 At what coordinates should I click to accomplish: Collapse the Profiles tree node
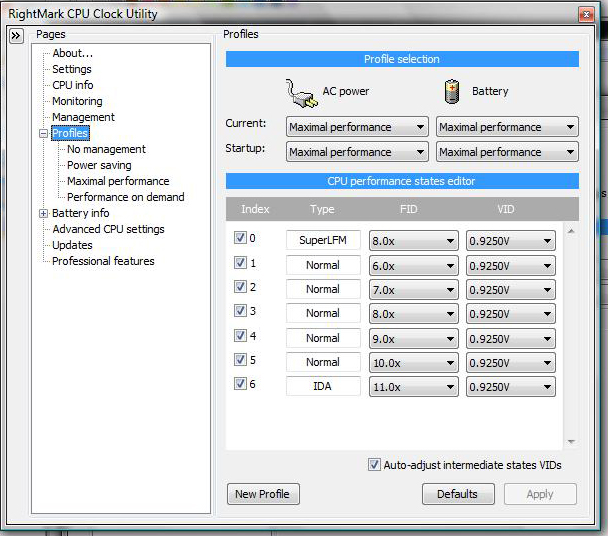(43, 133)
